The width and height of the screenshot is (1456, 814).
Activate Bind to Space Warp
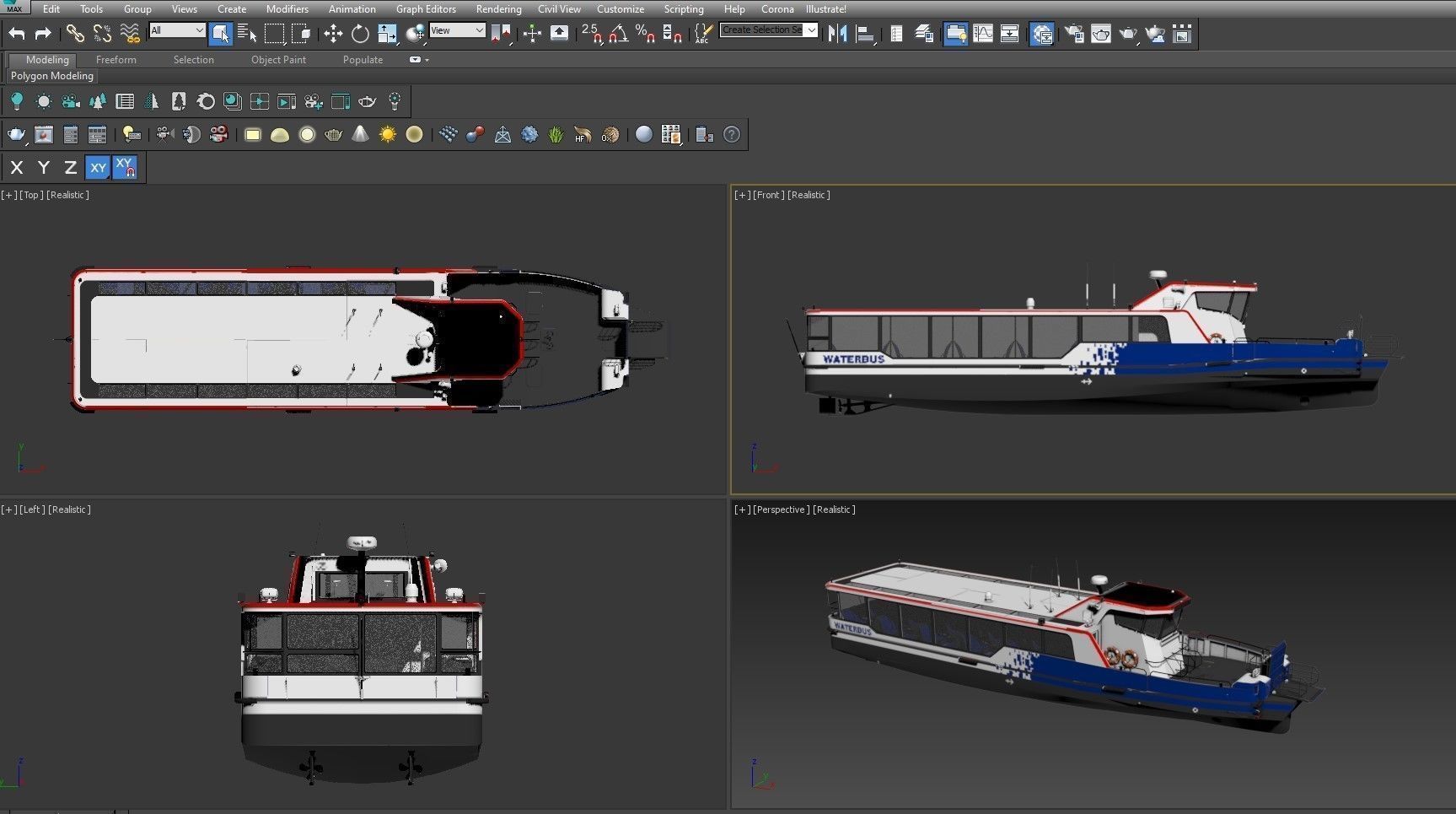tap(129, 34)
